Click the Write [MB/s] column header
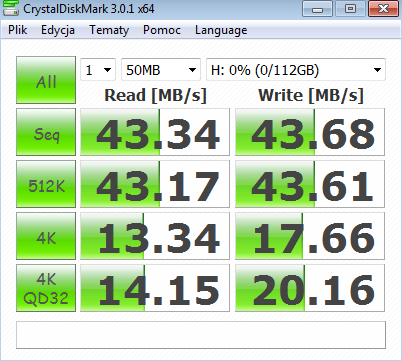Screen dimensions: 402x361 point(311,95)
